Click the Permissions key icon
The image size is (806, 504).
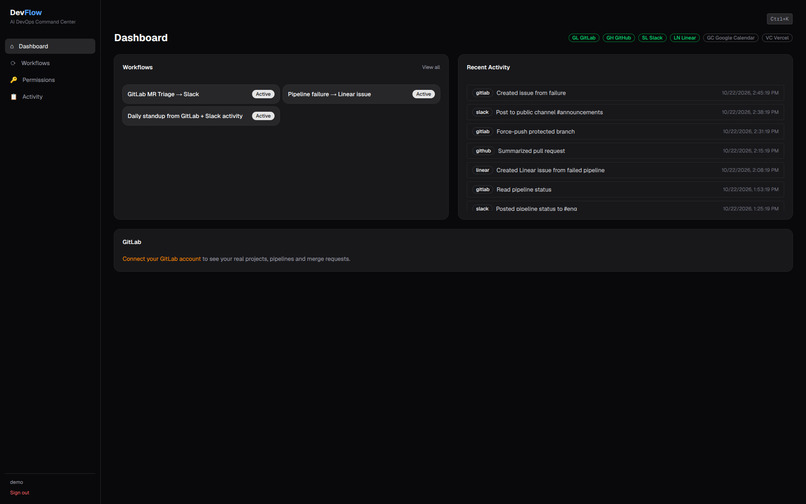click(x=14, y=80)
